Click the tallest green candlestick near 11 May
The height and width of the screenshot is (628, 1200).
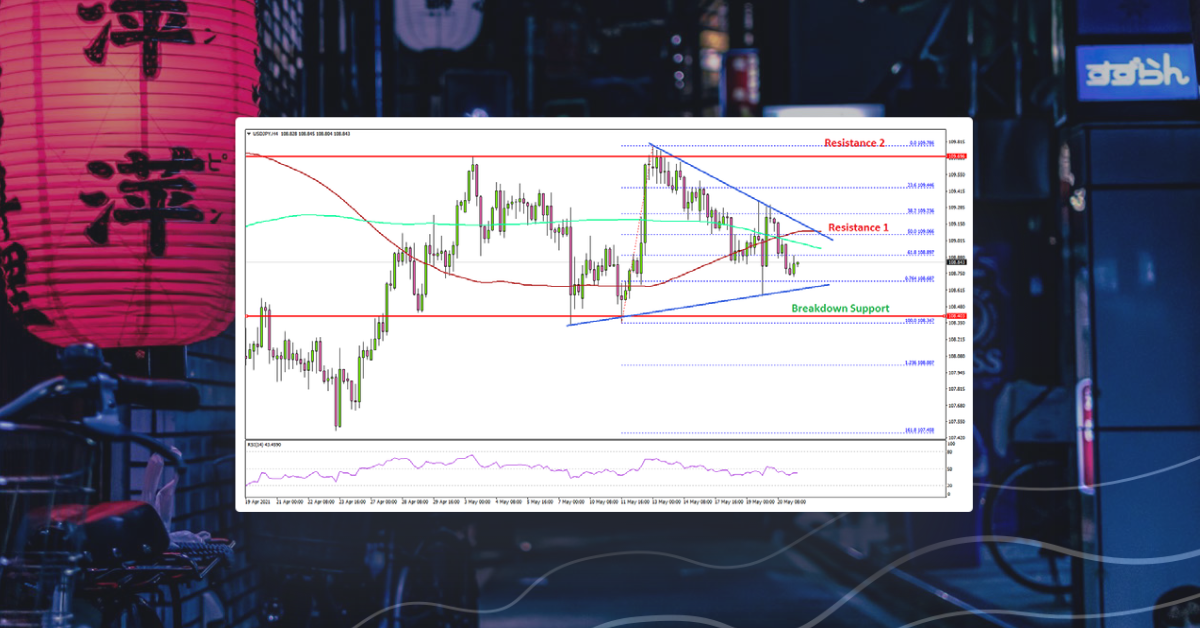pos(645,205)
